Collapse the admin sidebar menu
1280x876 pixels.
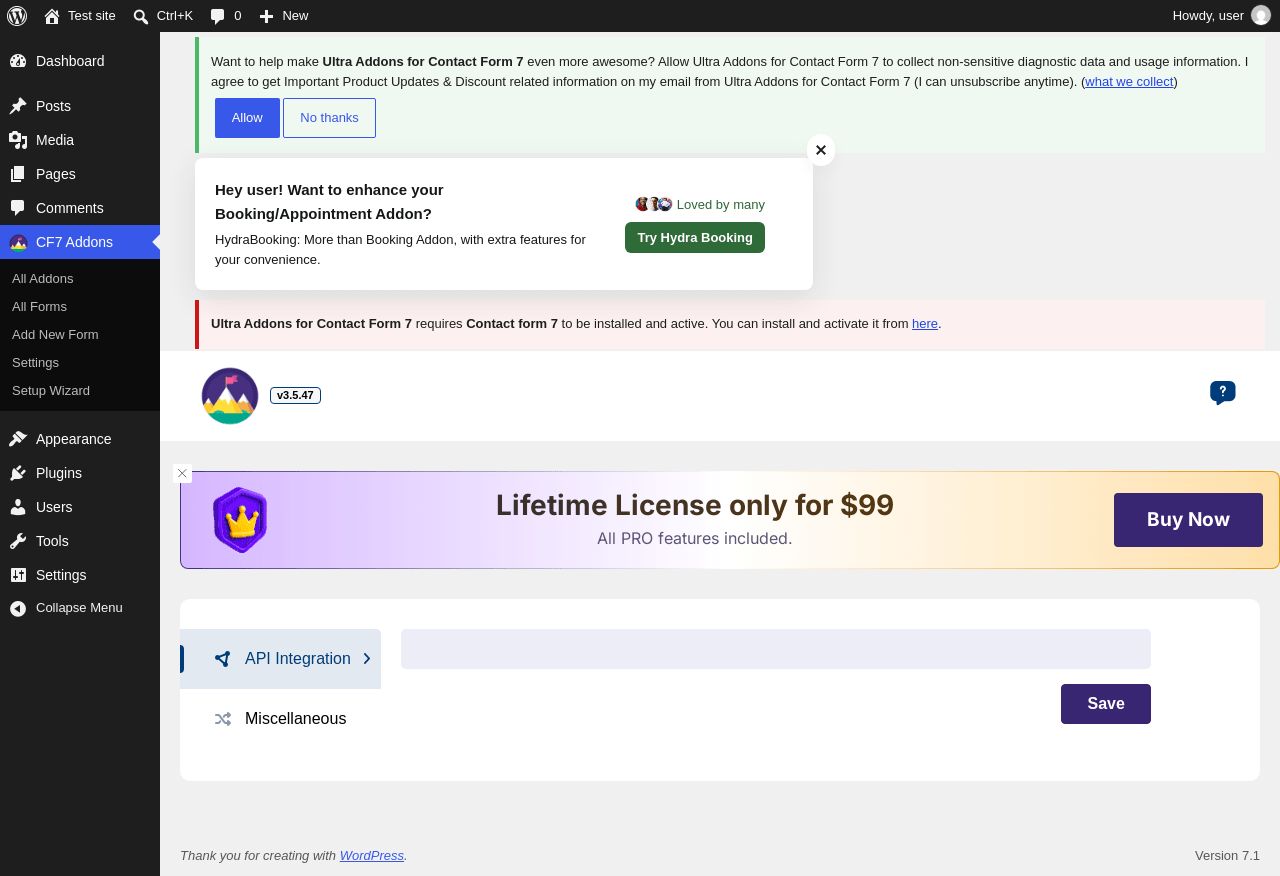pos(80,608)
